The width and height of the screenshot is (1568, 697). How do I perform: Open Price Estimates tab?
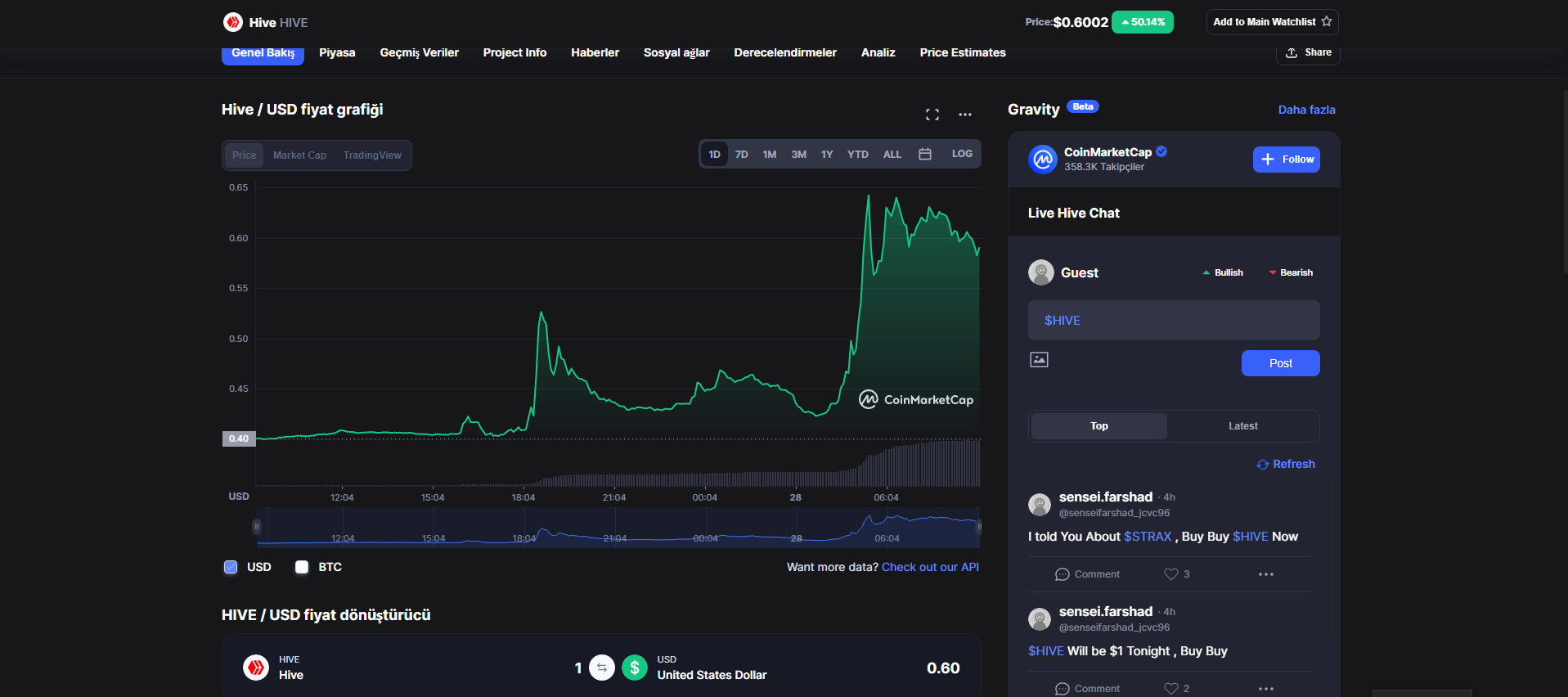pos(963,52)
